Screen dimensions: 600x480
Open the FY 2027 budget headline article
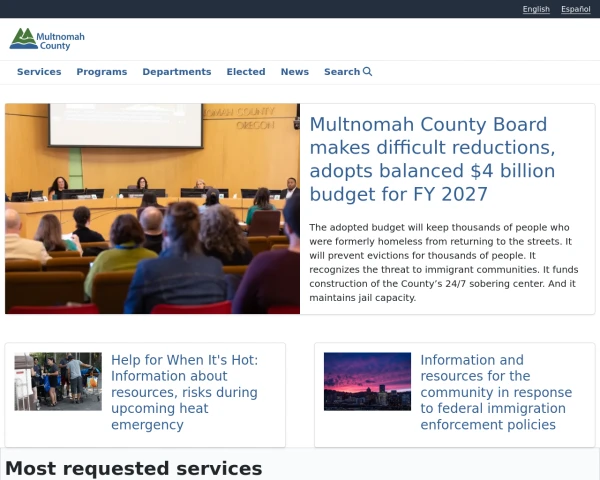click(x=432, y=159)
